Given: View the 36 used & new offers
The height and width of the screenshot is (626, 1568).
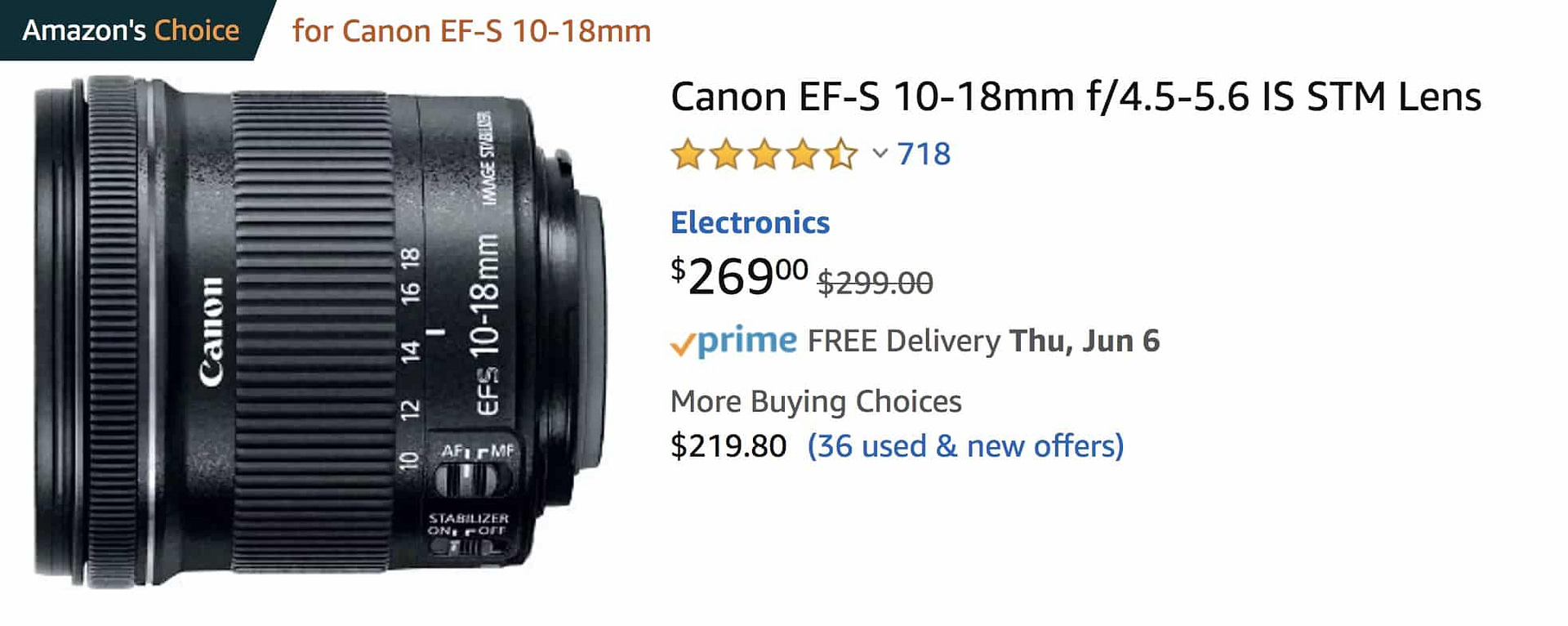Looking at the screenshot, I should 964,446.
